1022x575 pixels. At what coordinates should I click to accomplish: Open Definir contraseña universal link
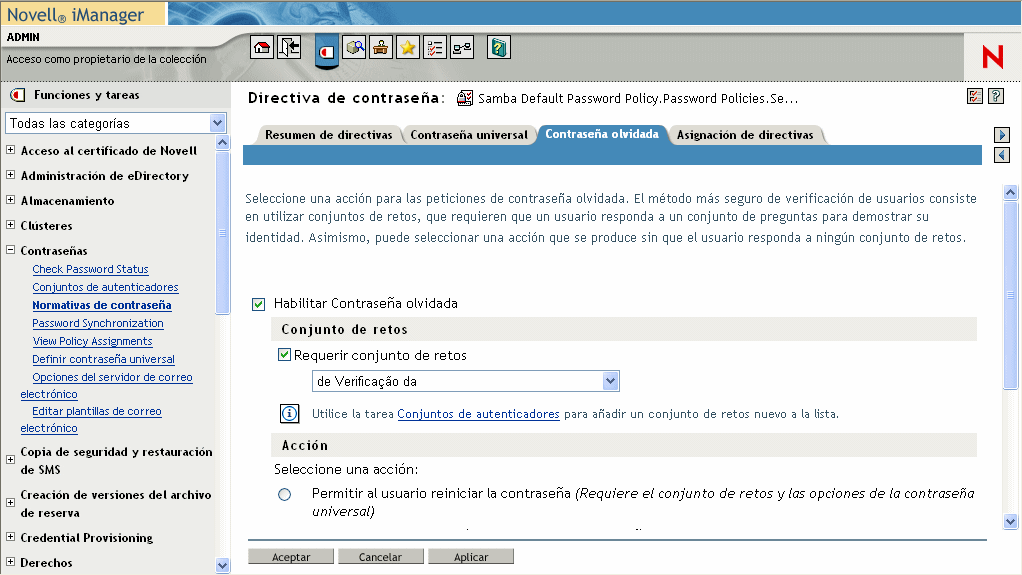pyautogui.click(x=104, y=359)
